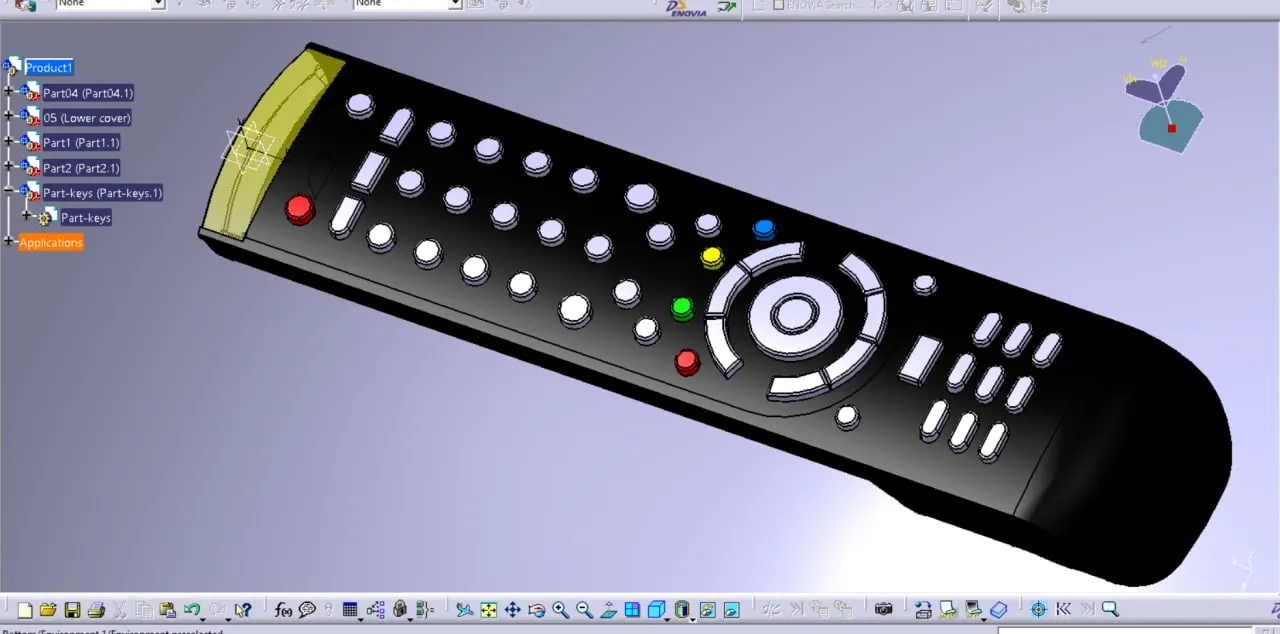
Task: Toggle Swap visible space icon
Action: pyautogui.click(x=731, y=610)
